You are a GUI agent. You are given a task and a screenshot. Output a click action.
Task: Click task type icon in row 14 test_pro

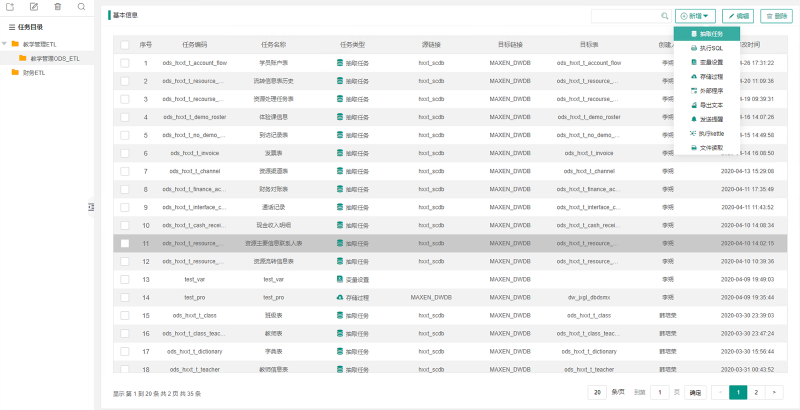340,297
